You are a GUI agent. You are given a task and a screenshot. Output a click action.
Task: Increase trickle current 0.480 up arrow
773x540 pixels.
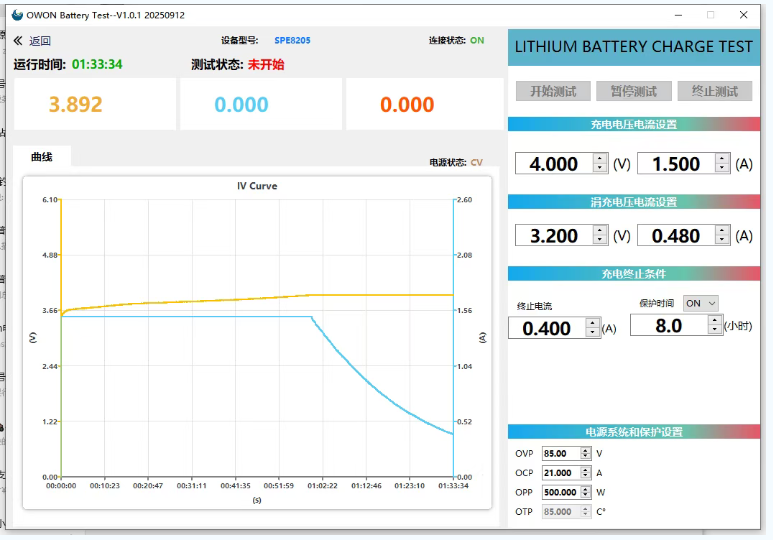(x=723, y=230)
